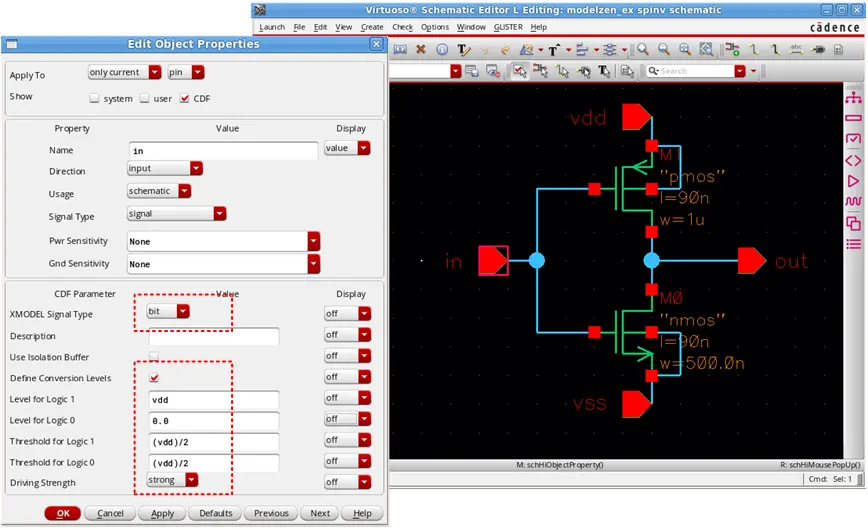
Task: Select the edit text label tool
Action: tap(463, 50)
